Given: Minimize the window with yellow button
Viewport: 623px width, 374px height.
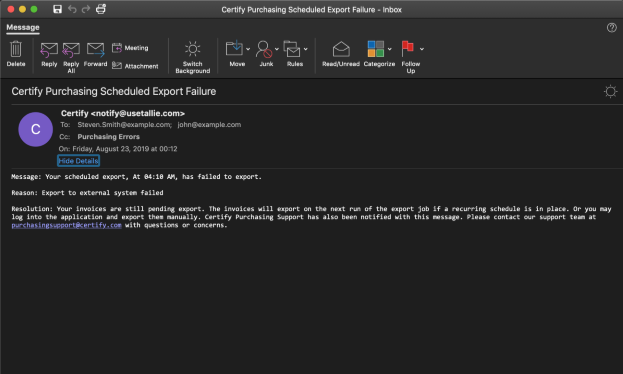Looking at the screenshot, I should click(22, 9).
